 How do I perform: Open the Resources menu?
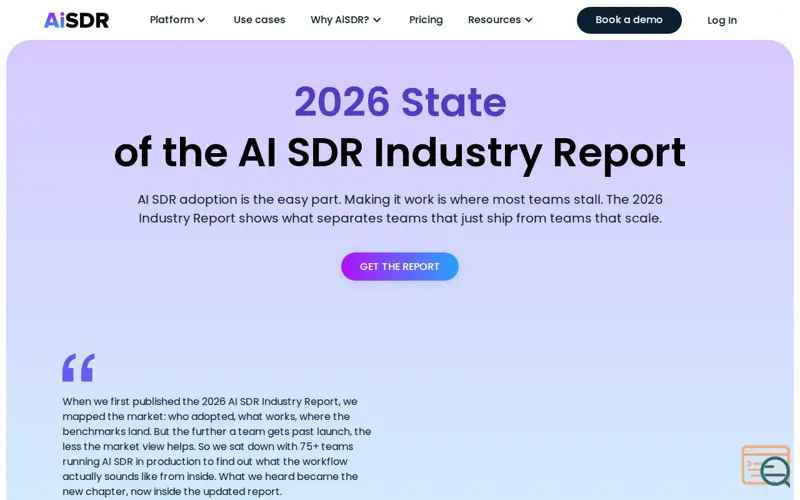point(501,20)
